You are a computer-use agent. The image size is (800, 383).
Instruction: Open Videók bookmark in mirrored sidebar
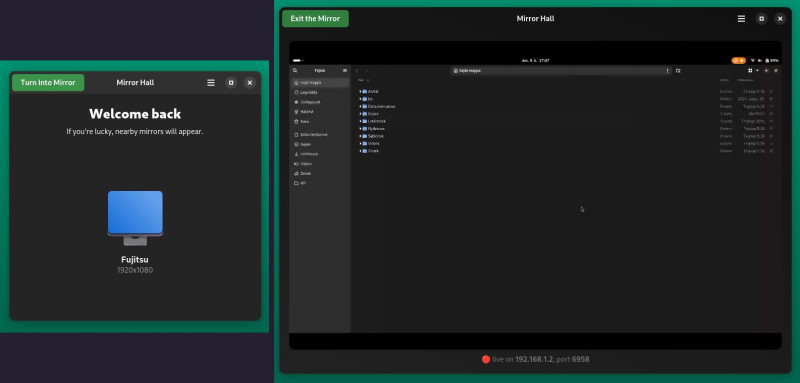320,164
